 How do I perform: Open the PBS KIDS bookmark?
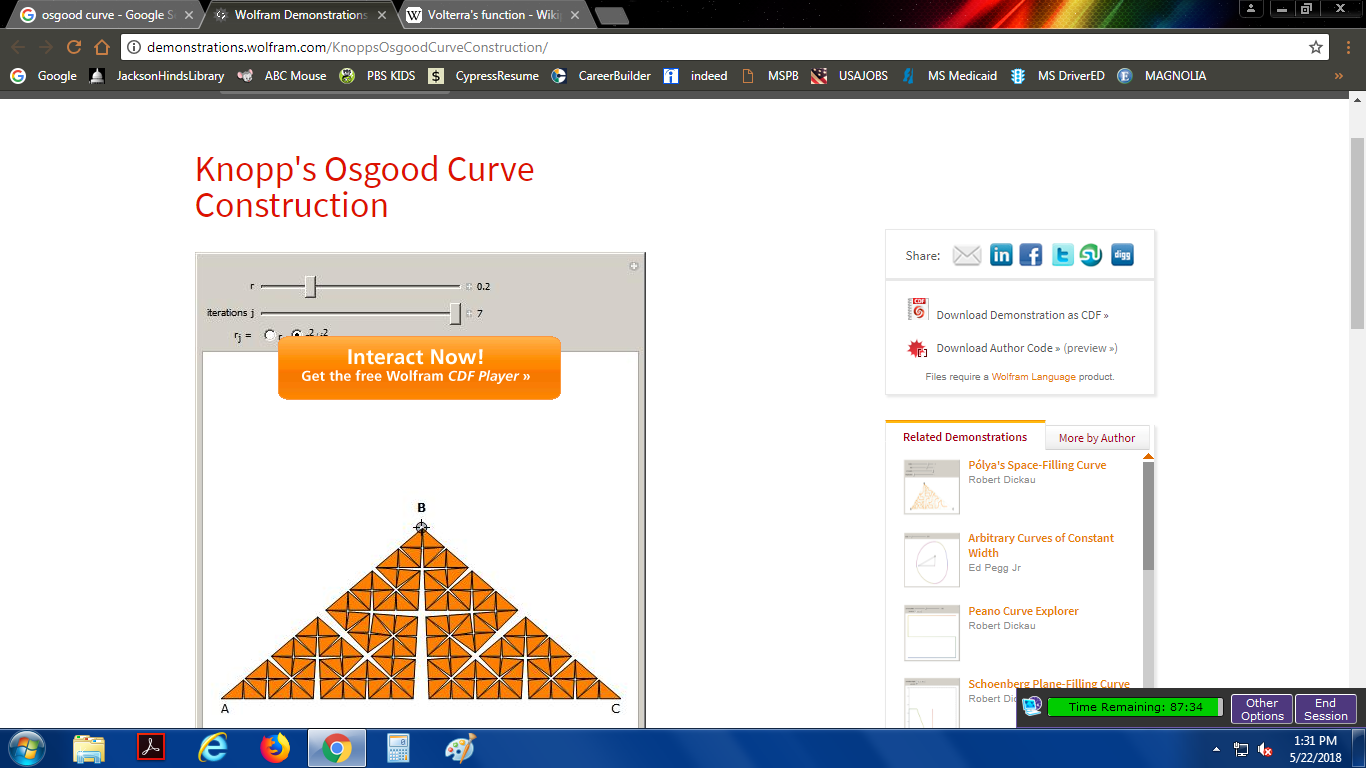point(377,76)
